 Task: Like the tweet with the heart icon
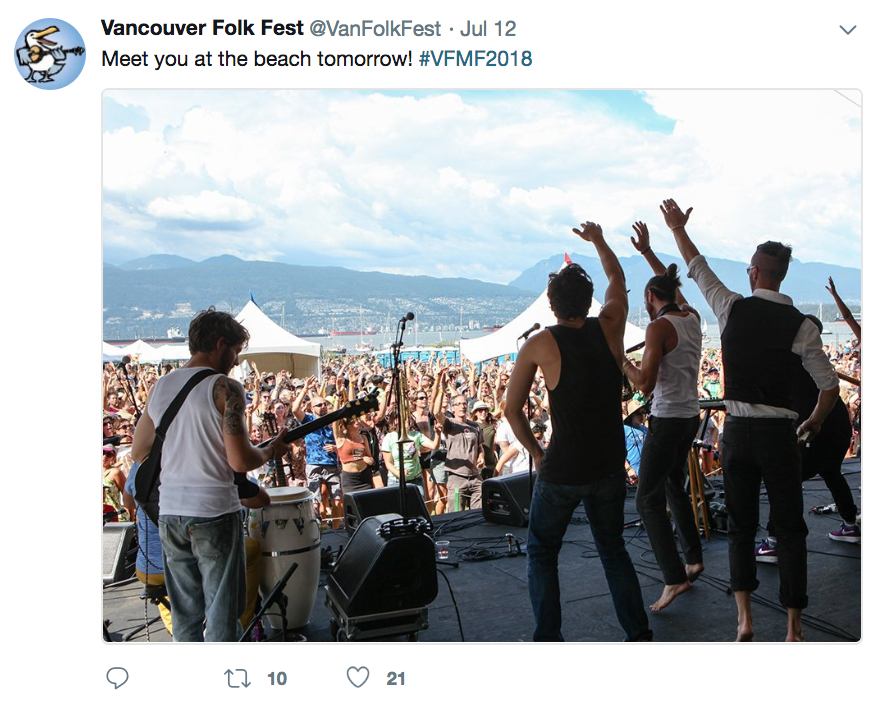tap(358, 678)
